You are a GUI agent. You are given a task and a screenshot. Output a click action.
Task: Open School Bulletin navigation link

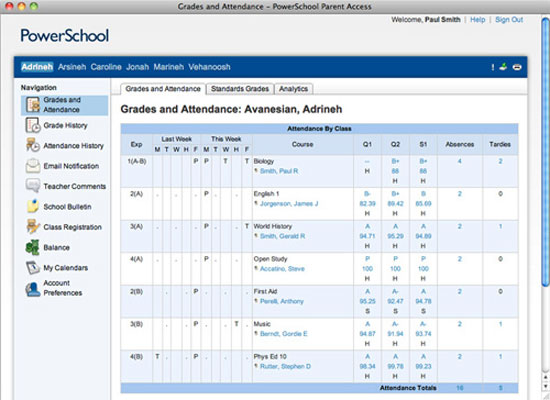[x=67, y=207]
